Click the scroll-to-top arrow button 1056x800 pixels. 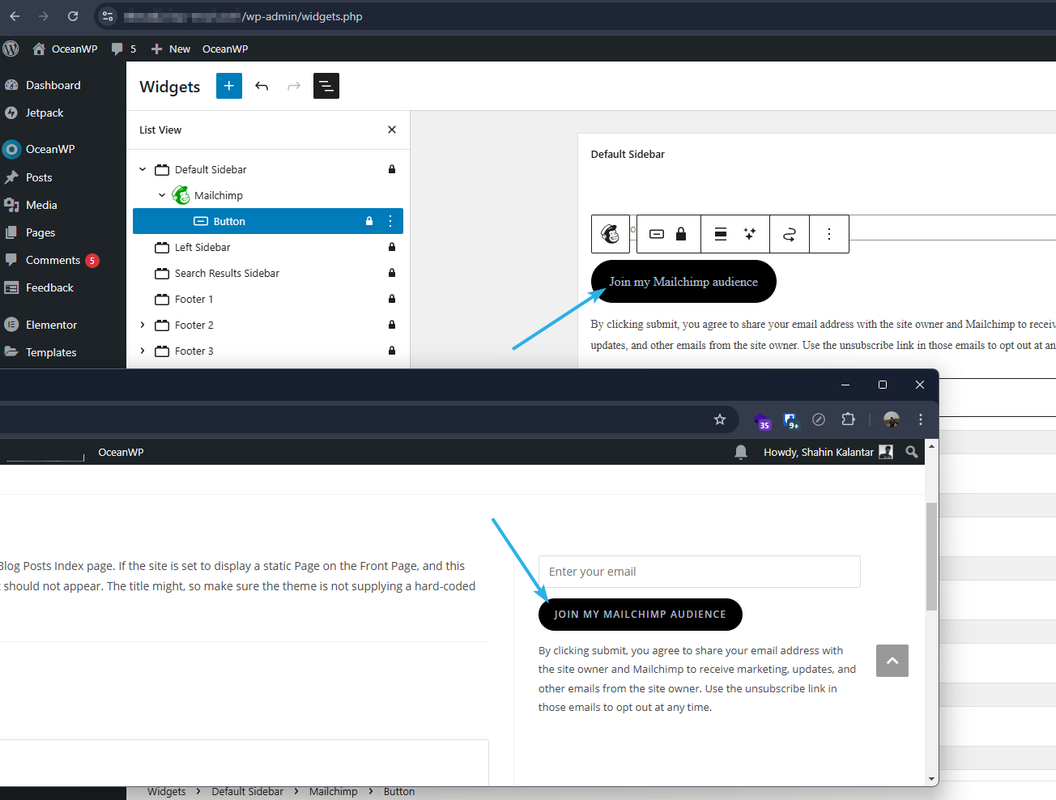click(x=892, y=661)
